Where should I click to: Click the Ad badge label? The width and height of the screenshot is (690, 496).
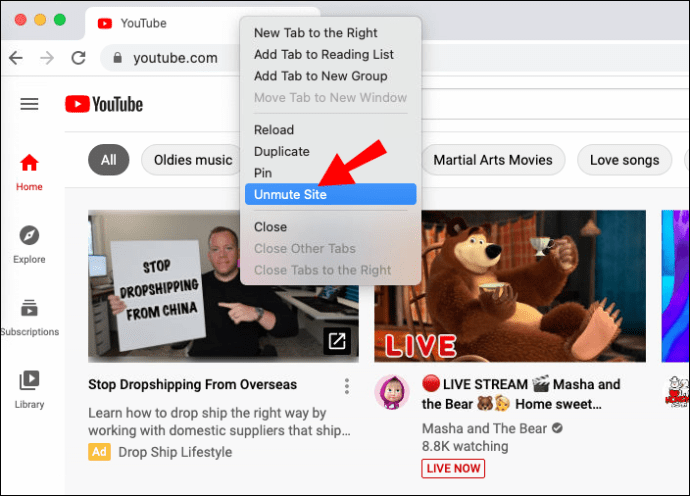(99, 452)
